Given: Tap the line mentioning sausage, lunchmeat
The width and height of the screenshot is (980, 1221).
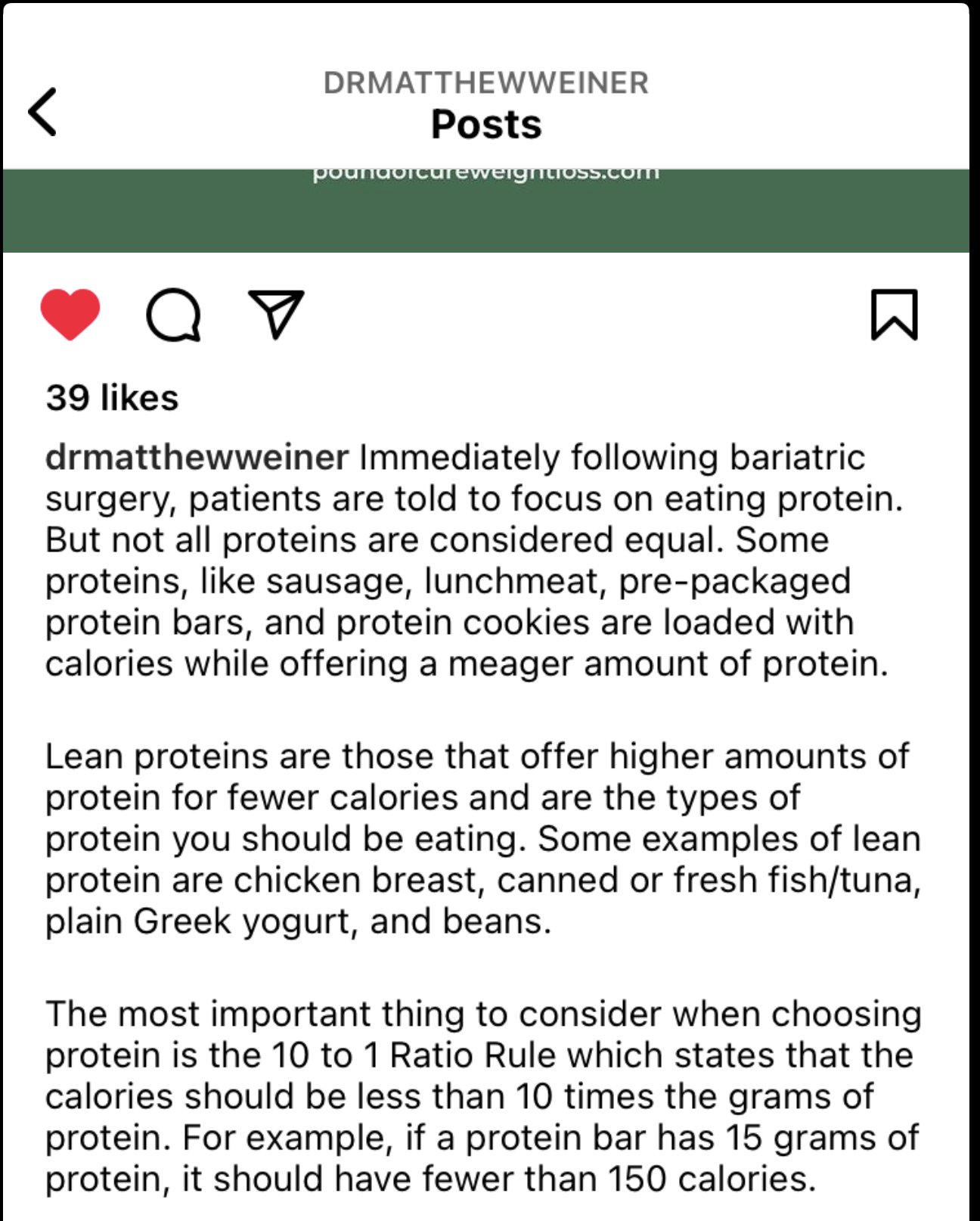Looking at the screenshot, I should (x=448, y=581).
